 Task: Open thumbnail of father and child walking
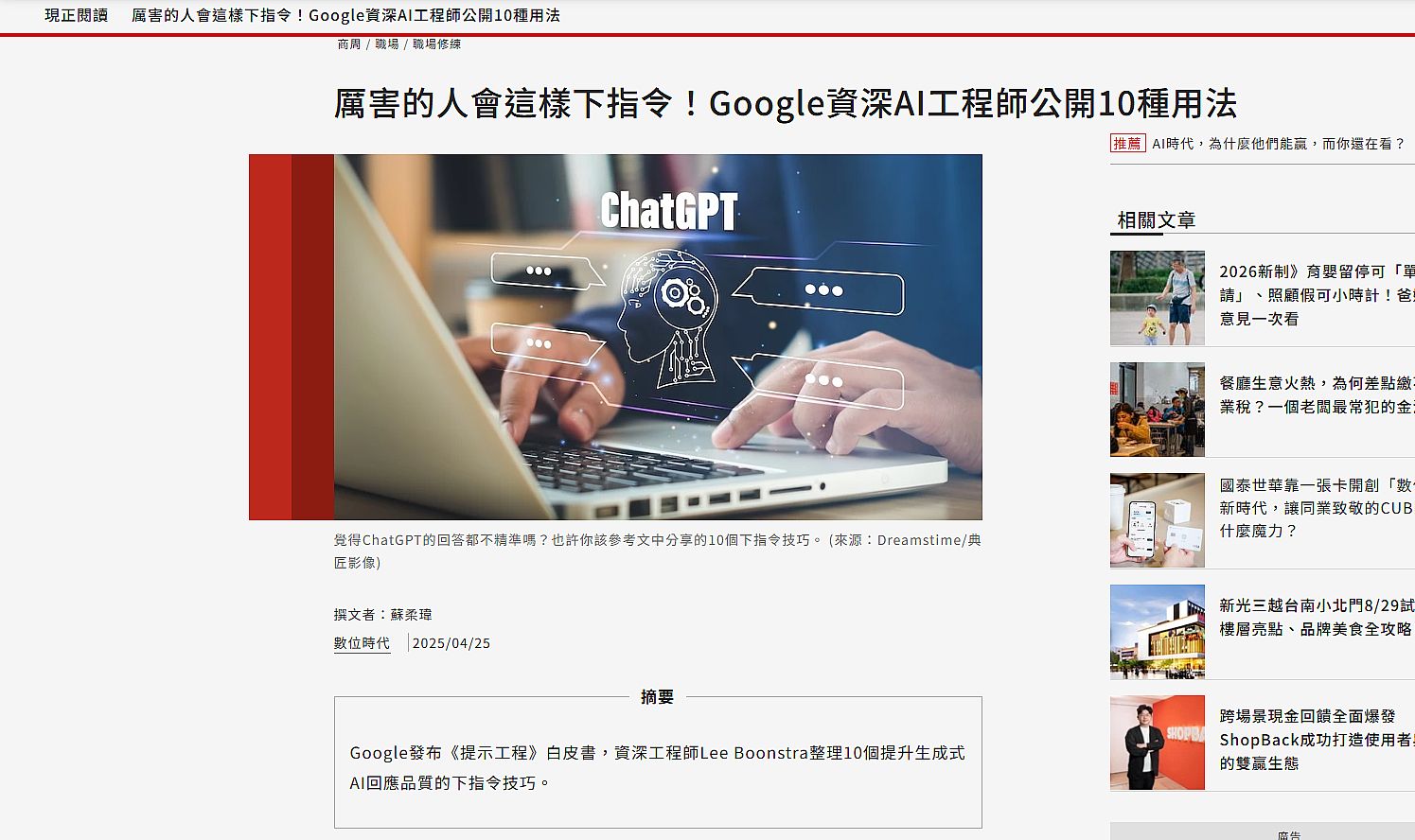pos(1158,298)
